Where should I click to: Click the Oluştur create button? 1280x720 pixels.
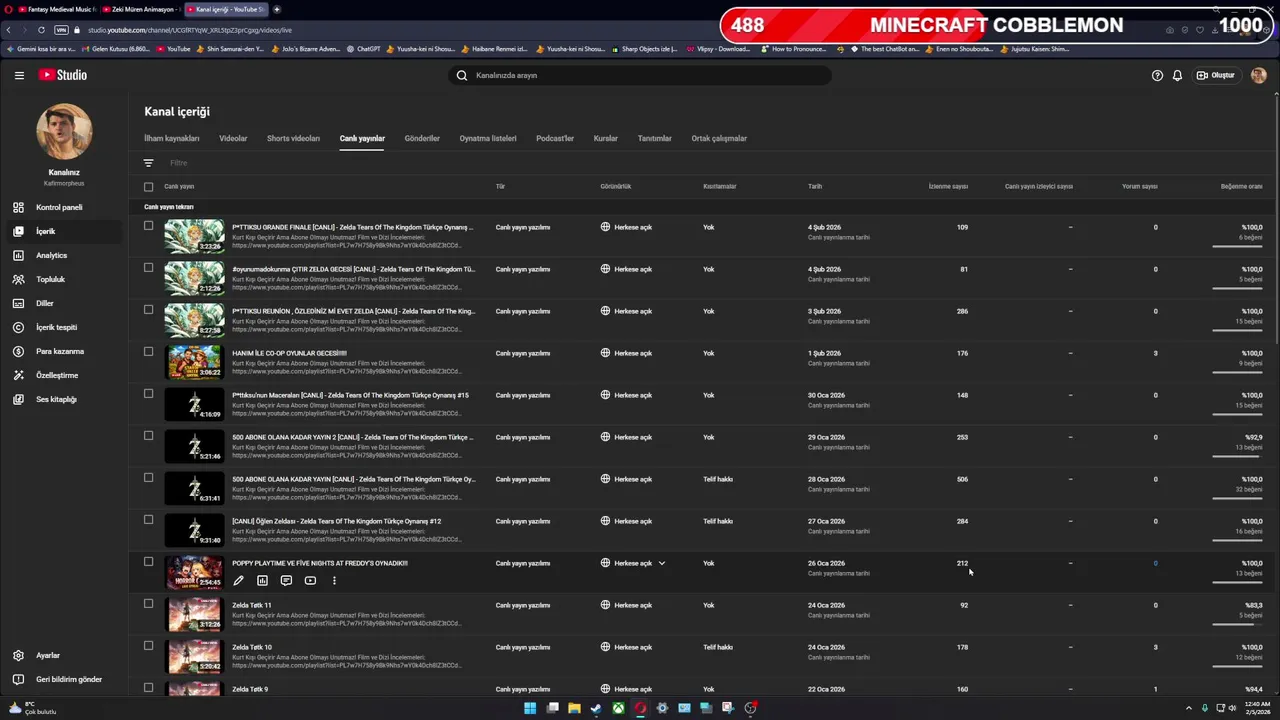click(x=1216, y=75)
